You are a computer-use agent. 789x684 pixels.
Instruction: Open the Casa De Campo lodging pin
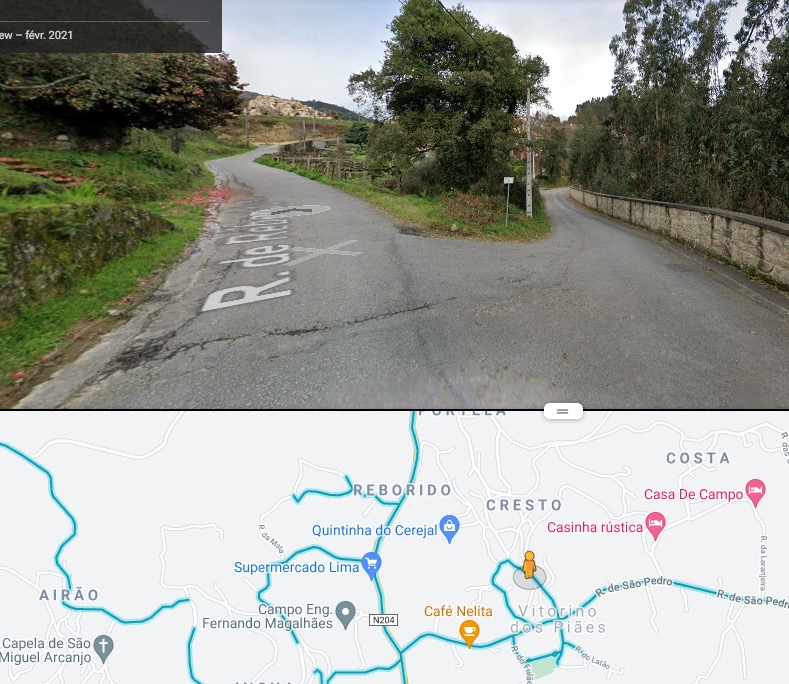tap(755, 492)
